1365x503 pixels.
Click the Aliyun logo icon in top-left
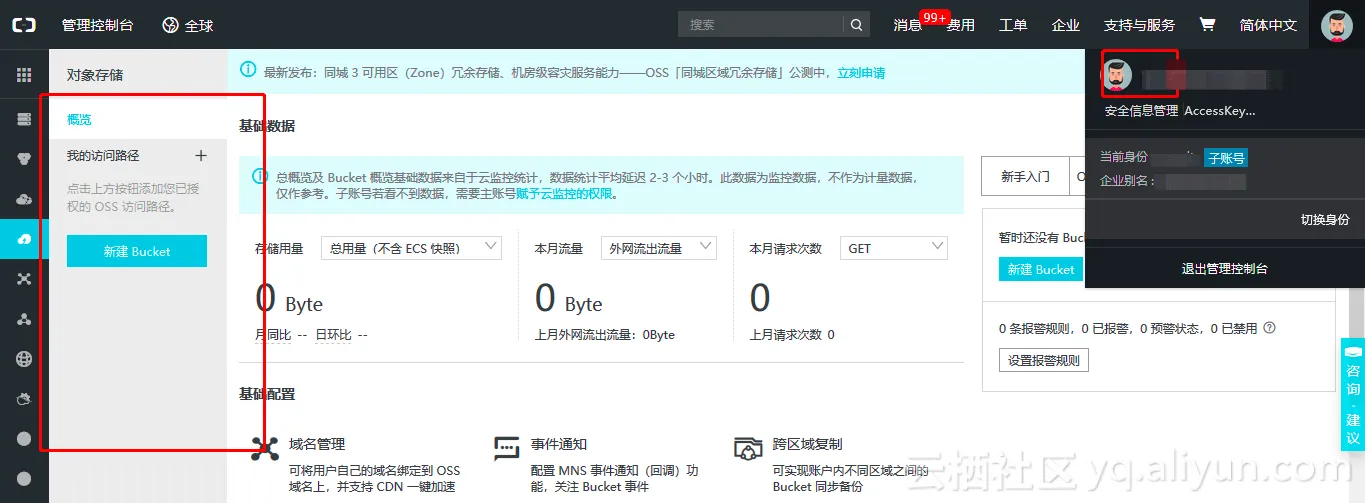[24, 25]
